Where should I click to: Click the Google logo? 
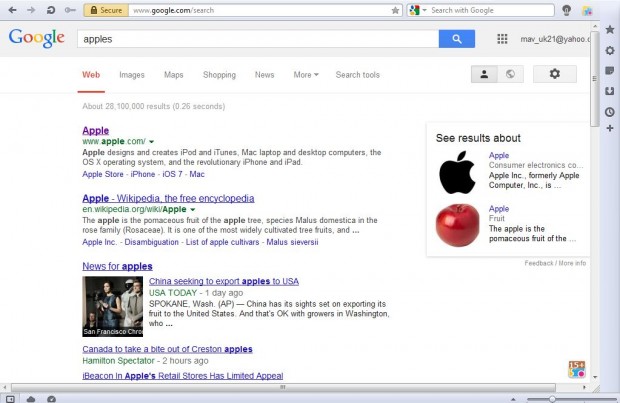tap(36, 38)
